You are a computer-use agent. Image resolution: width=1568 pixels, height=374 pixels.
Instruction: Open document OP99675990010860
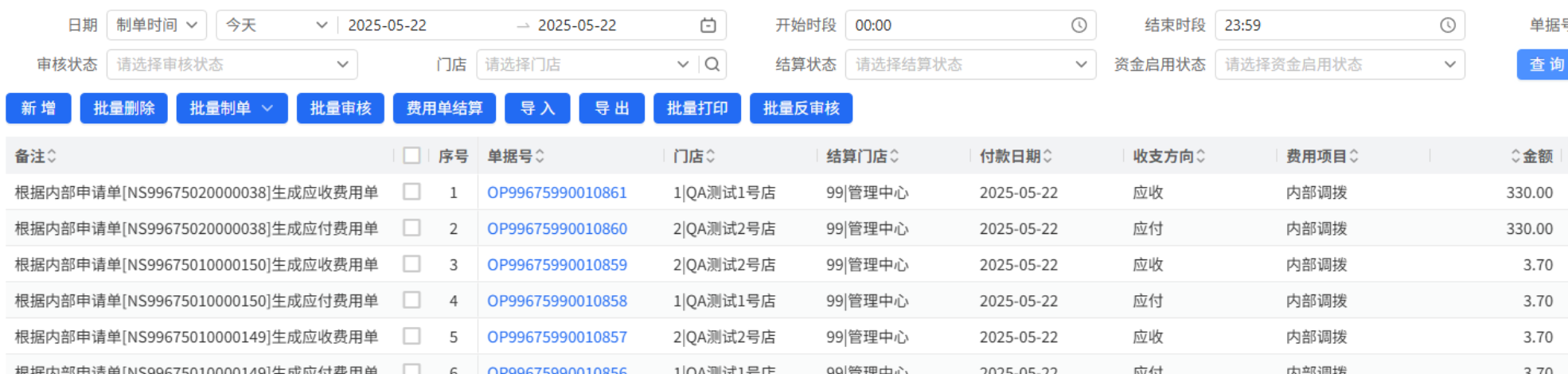click(x=557, y=228)
